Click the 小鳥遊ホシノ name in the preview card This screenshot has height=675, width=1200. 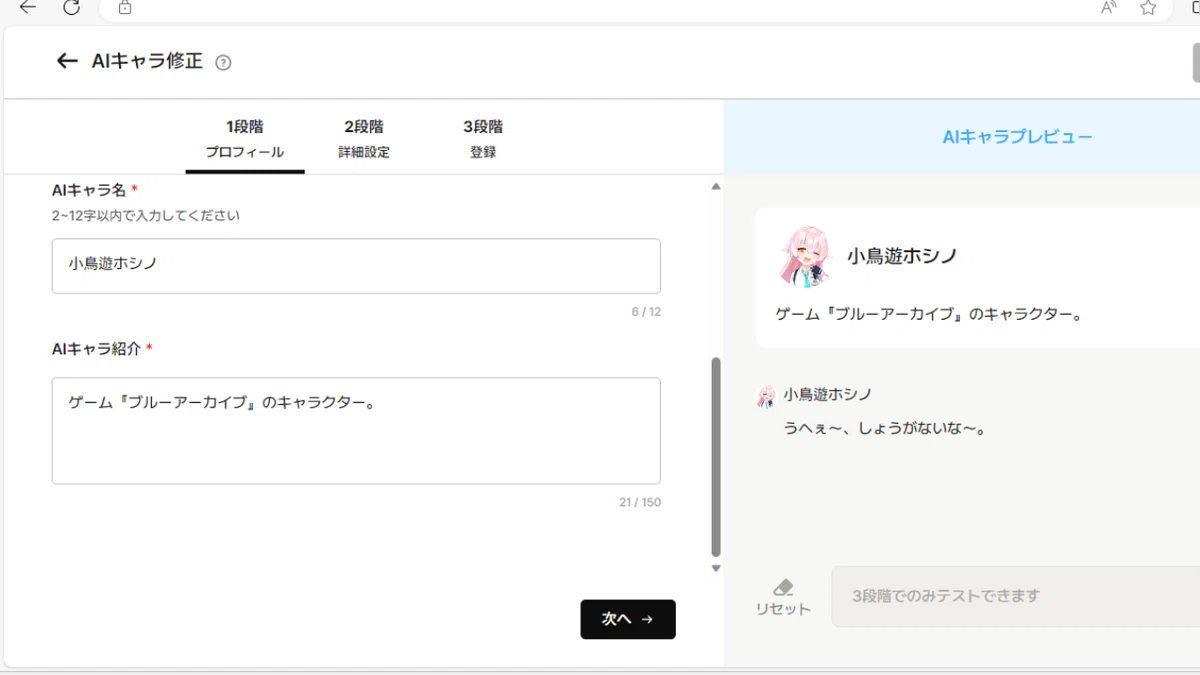(902, 256)
